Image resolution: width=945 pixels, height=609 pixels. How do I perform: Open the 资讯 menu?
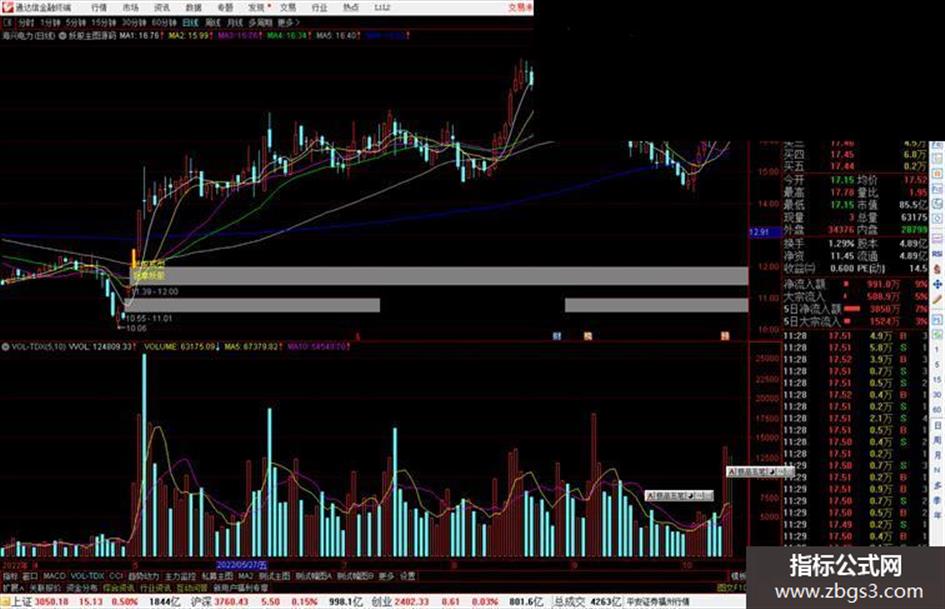click(x=162, y=7)
